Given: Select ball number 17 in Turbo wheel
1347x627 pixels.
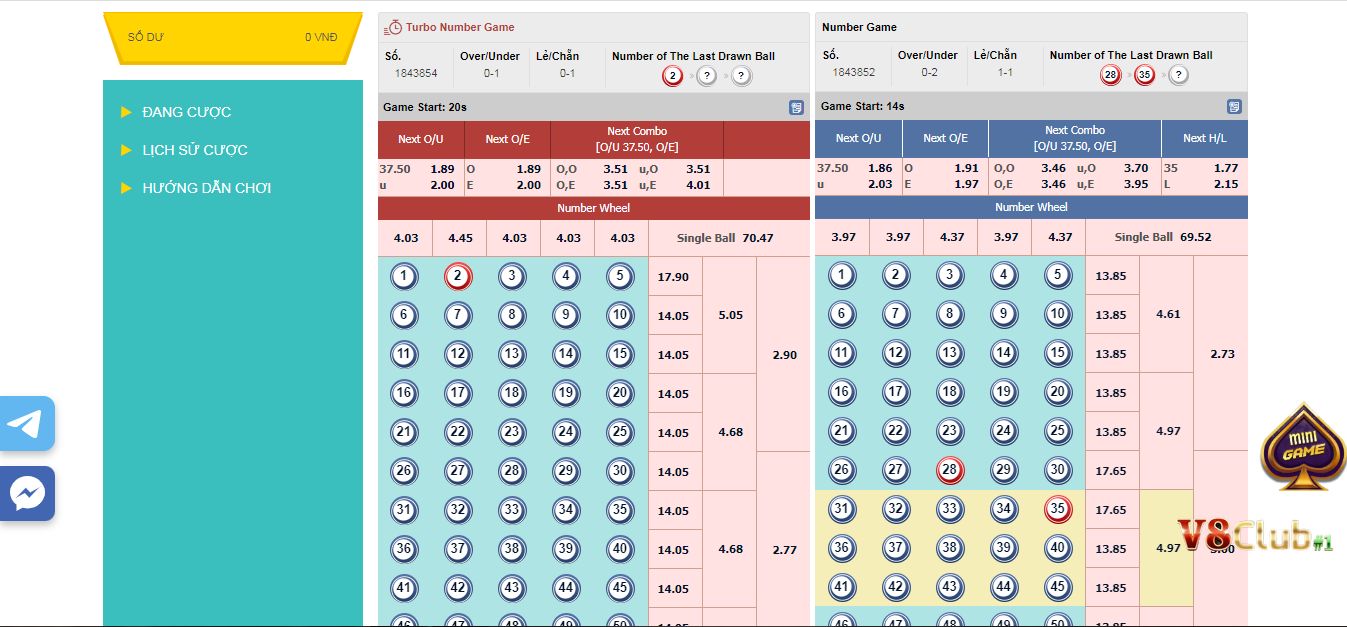Looking at the screenshot, I should [458, 393].
